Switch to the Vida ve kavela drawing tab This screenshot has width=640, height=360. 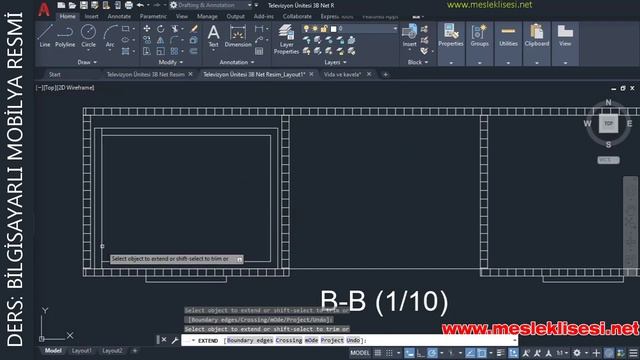(342, 75)
